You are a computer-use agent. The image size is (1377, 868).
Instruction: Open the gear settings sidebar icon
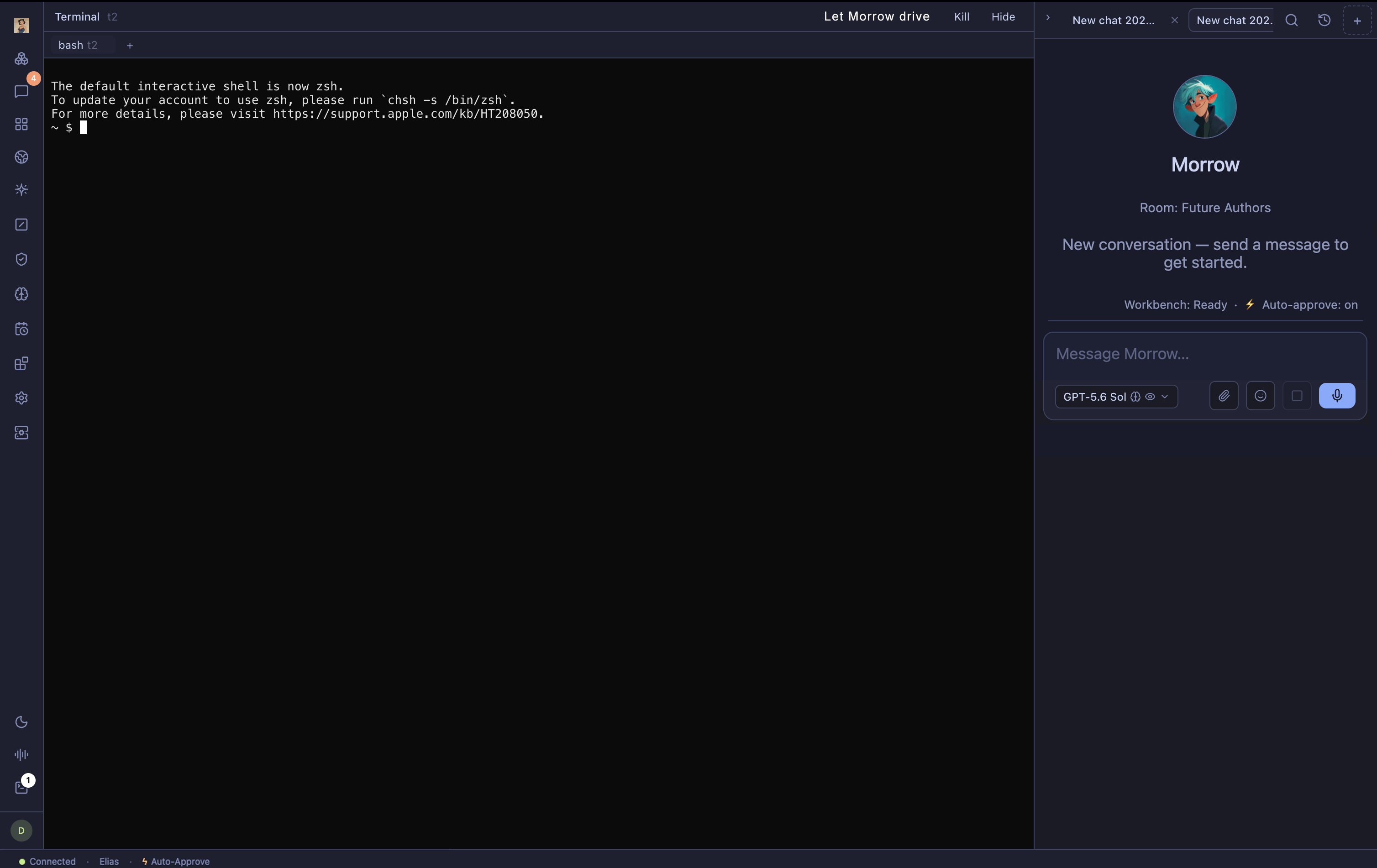click(x=21, y=397)
